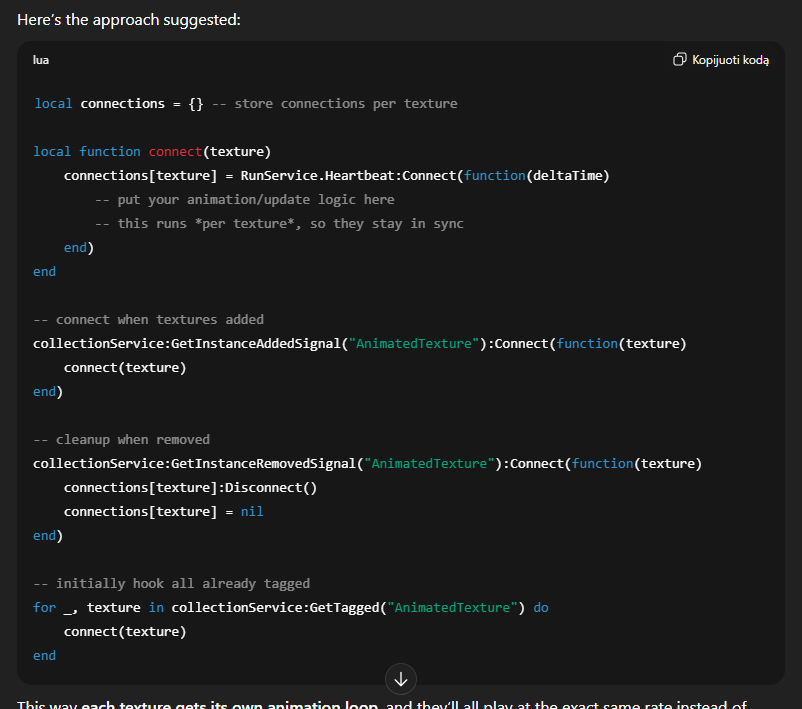
Task: Select the "lua" language label
Action: [x=40, y=59]
